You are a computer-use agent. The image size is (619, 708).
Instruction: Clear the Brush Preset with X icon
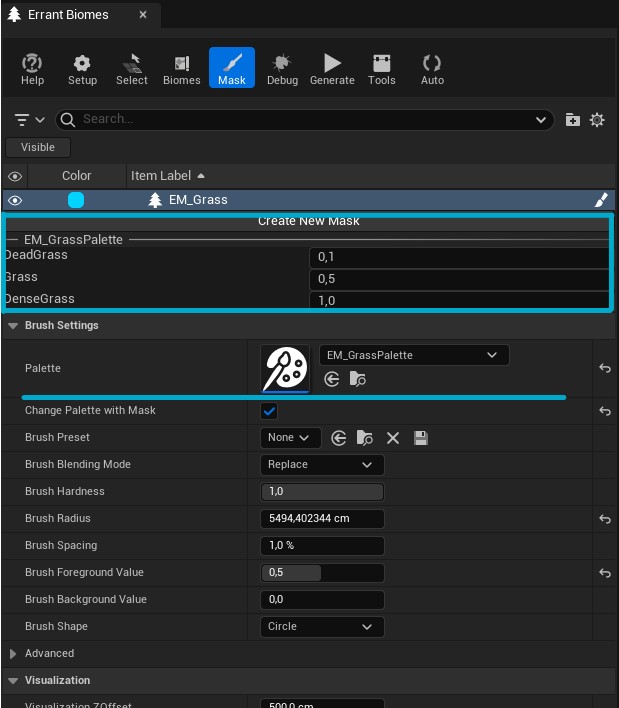[x=393, y=438]
